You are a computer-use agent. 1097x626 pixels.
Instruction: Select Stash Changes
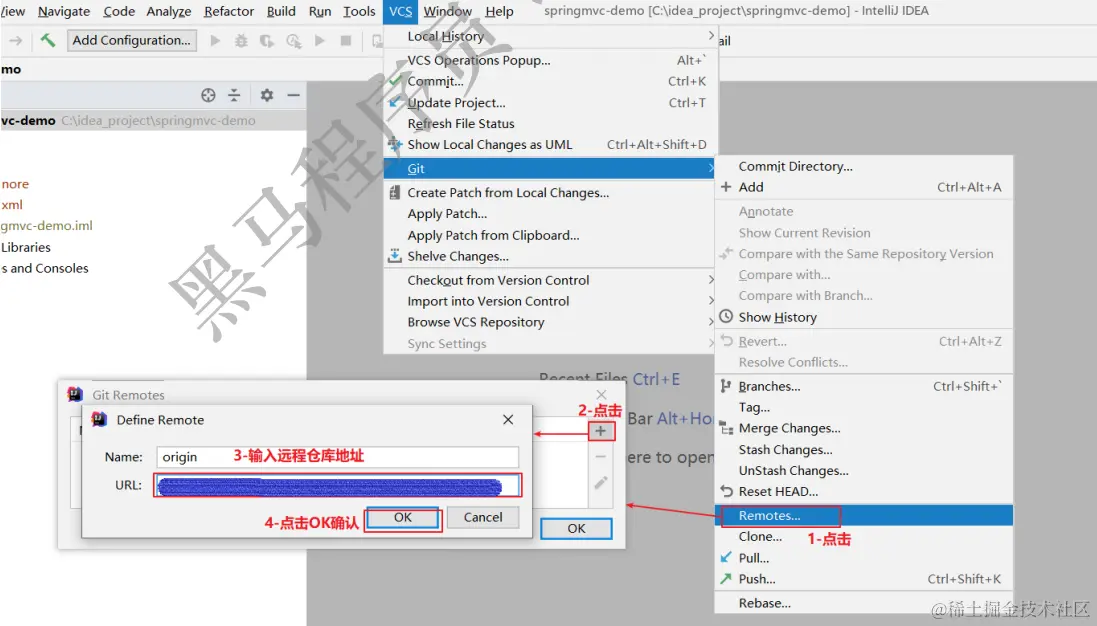pyautogui.click(x=864, y=450)
